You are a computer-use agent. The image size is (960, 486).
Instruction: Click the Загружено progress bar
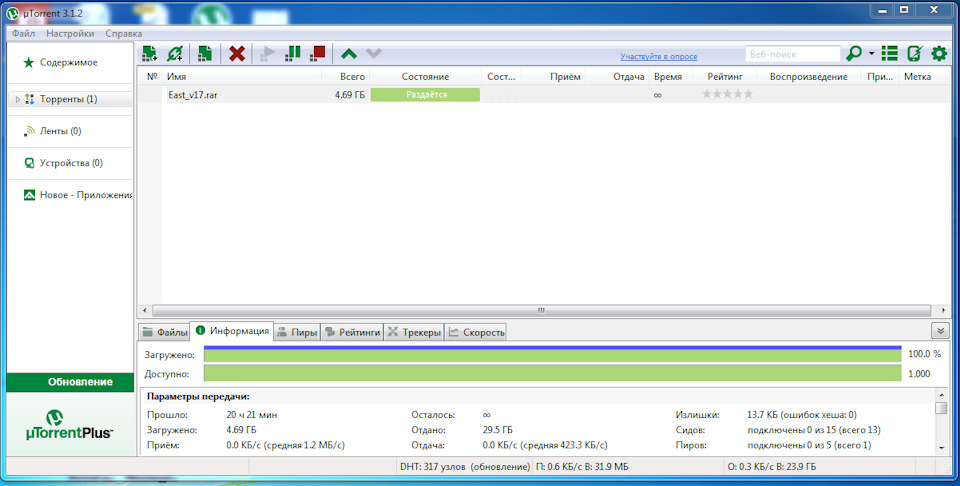(552, 354)
